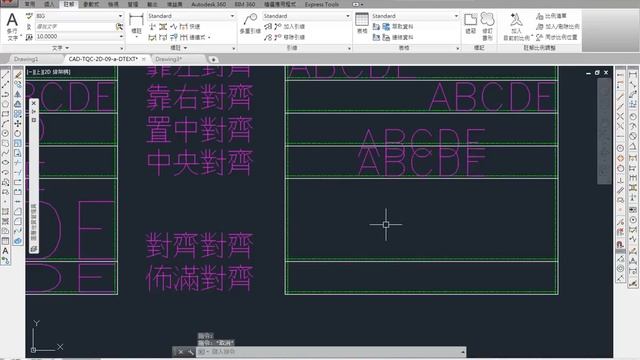Image resolution: width=640 pixels, height=360 pixels.
Task: Expand the command line history arrow
Action: (x=462, y=351)
